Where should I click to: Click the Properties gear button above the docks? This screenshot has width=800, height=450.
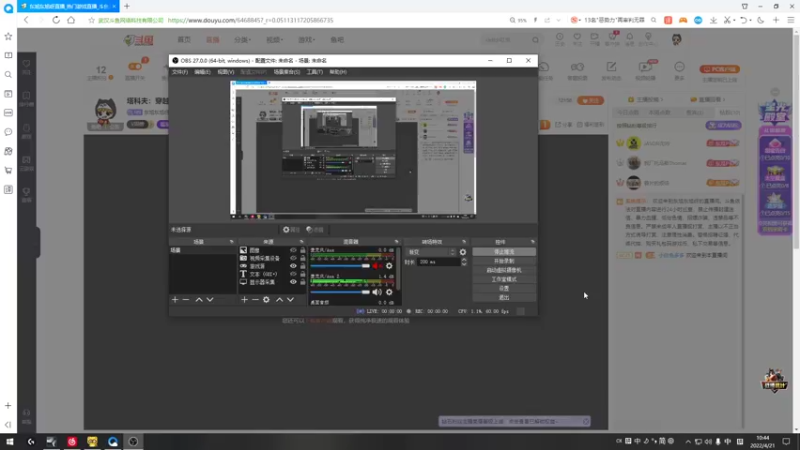(291, 230)
